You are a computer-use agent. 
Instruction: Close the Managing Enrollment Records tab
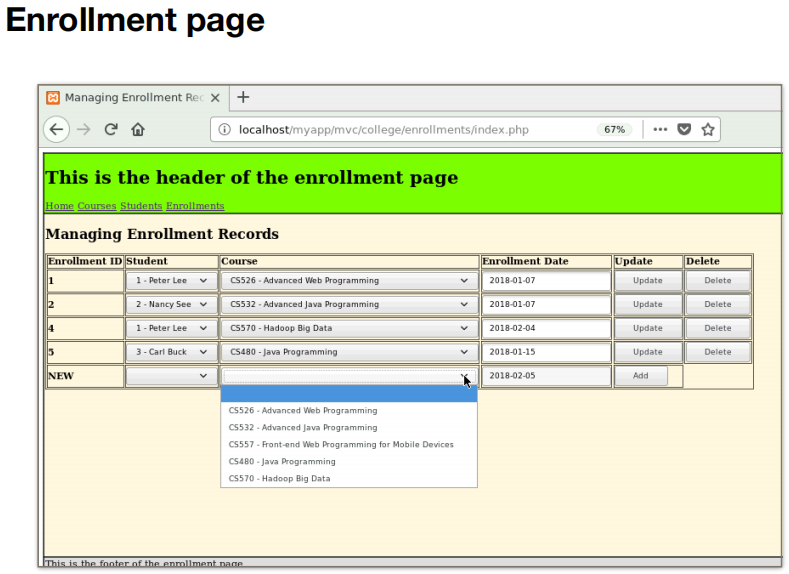coord(215,98)
